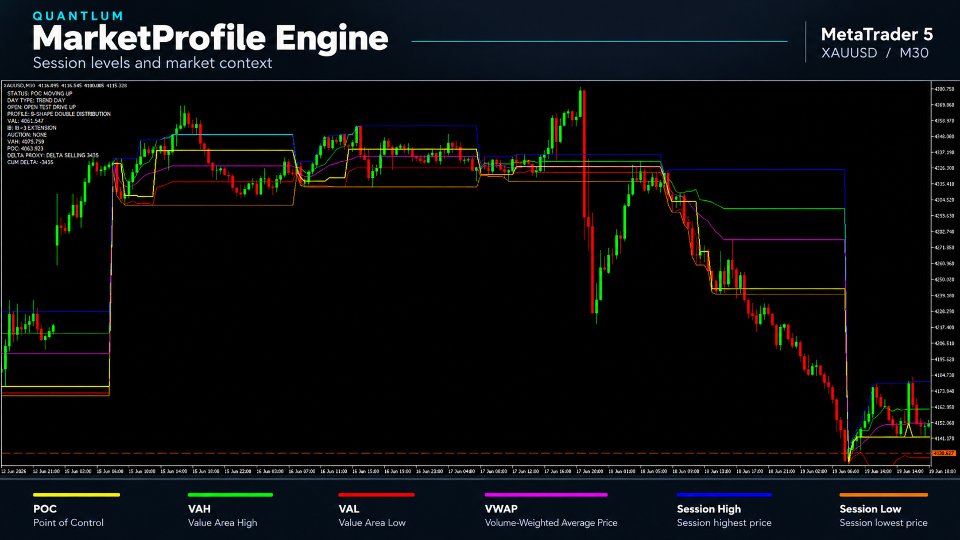The height and width of the screenshot is (540, 960).
Task: Click the bold 'POC' legend label
Action: point(45,509)
